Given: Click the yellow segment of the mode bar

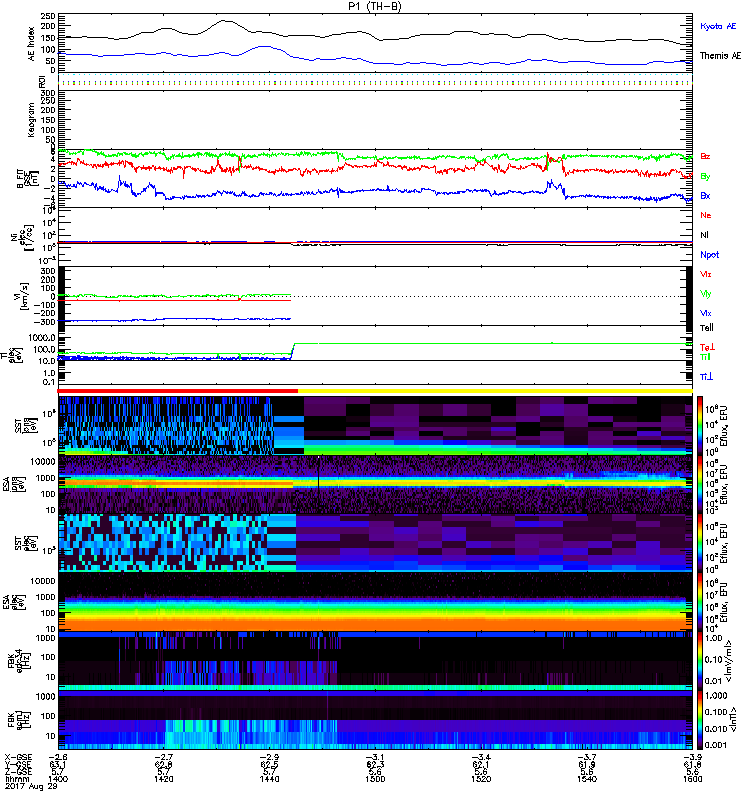Looking at the screenshot, I should pyautogui.click(x=495, y=391).
